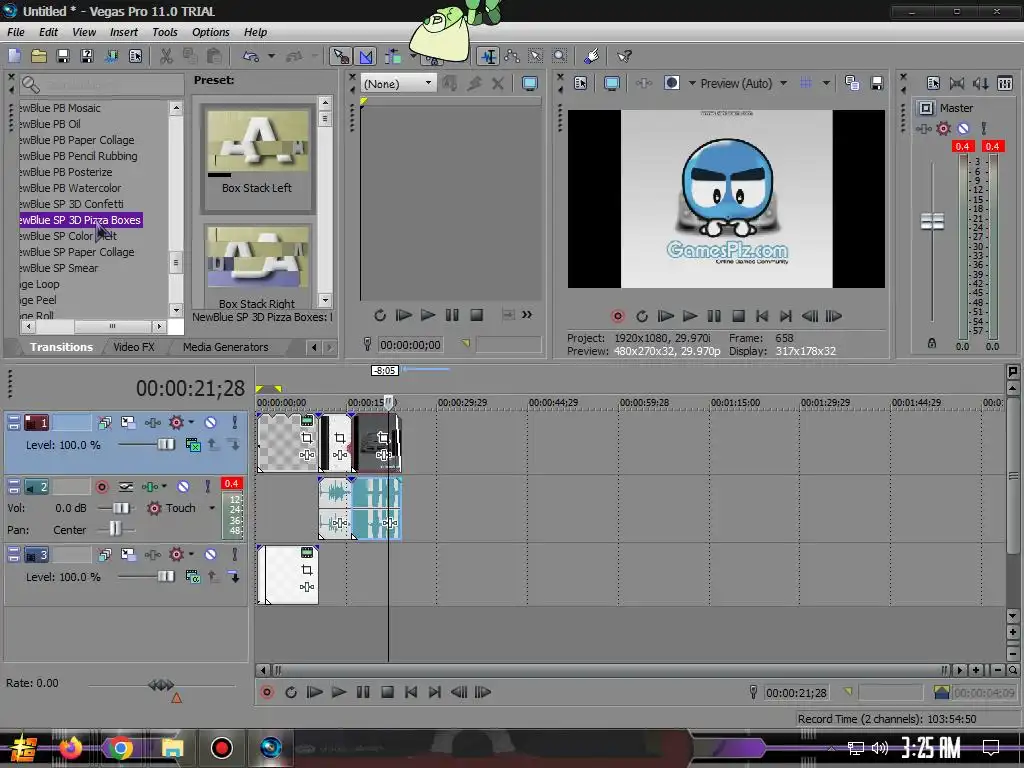Click the transitions search field
1024x768 pixels.
tap(102, 85)
